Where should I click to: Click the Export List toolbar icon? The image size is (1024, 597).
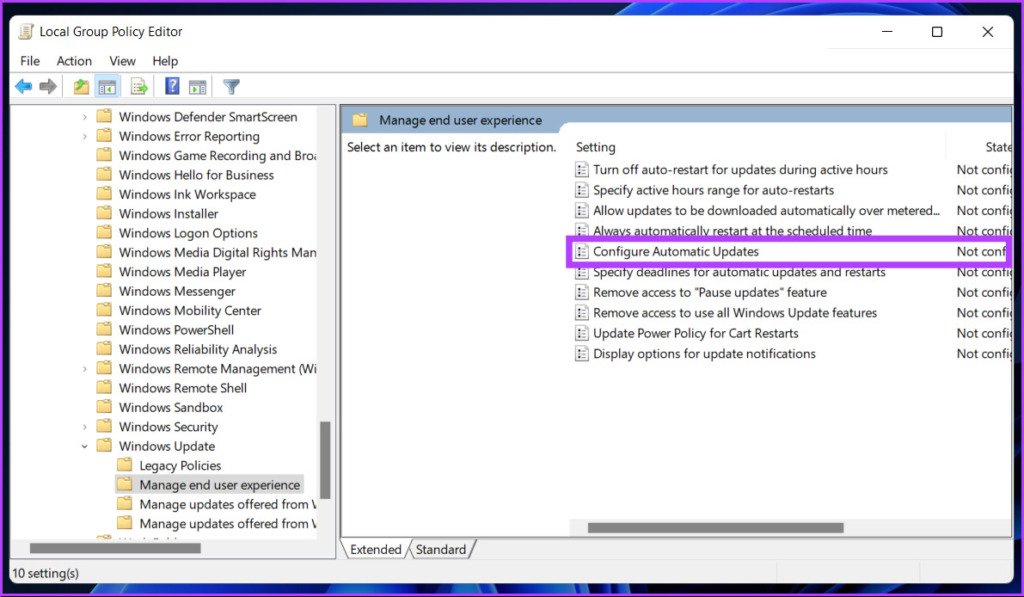[139, 87]
